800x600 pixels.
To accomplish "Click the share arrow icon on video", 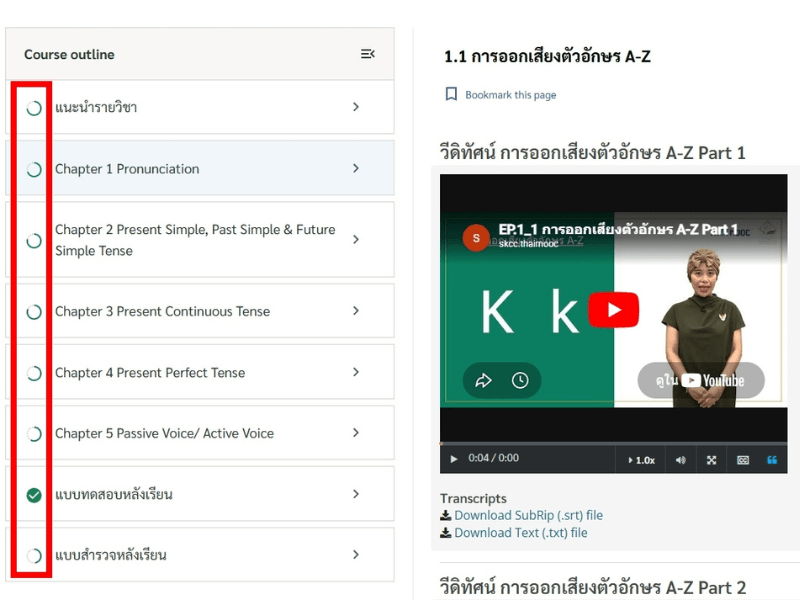I will click(x=483, y=381).
